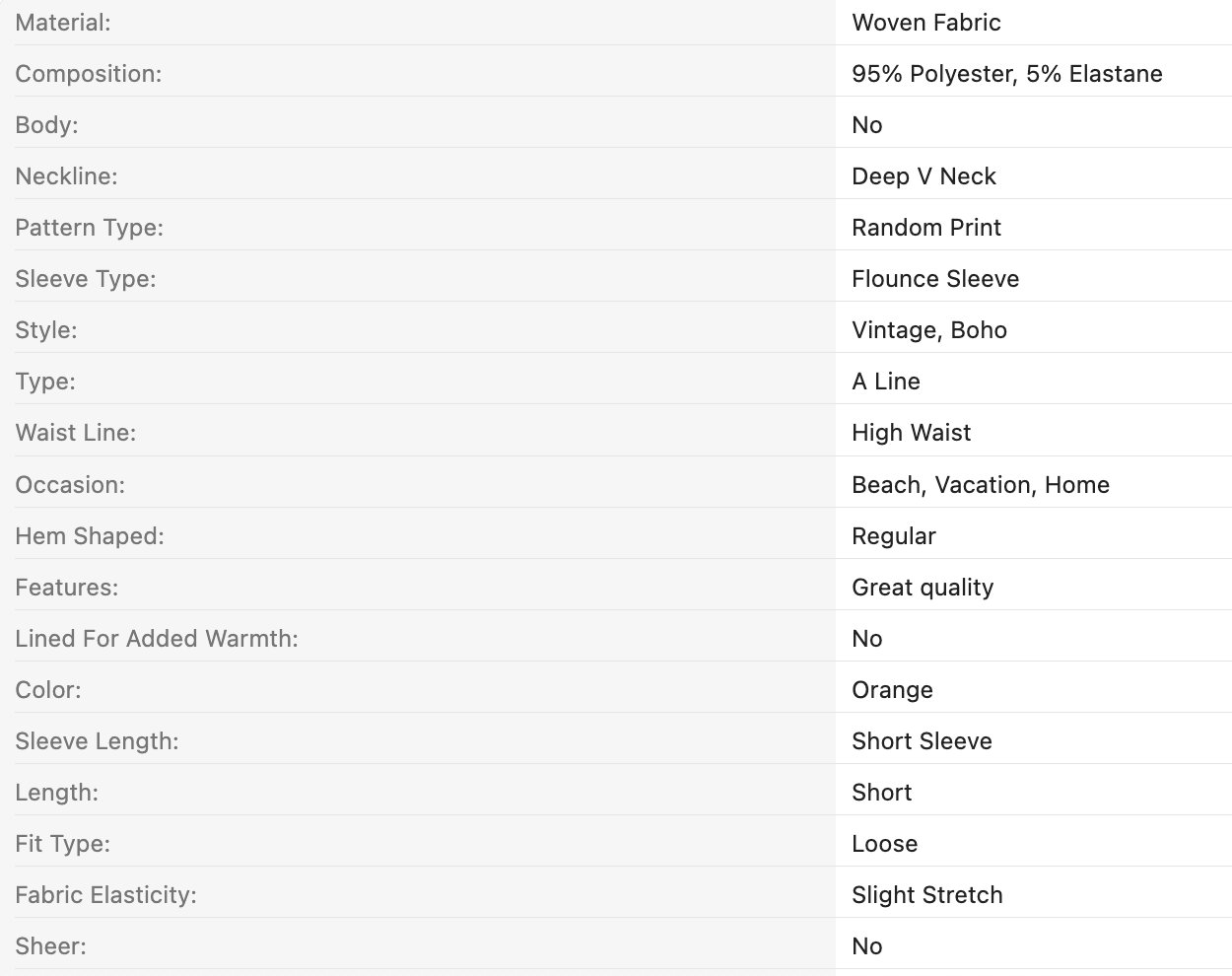The image size is (1232, 976).
Task: Click the Lined For Added Warmth label
Action: (x=157, y=639)
